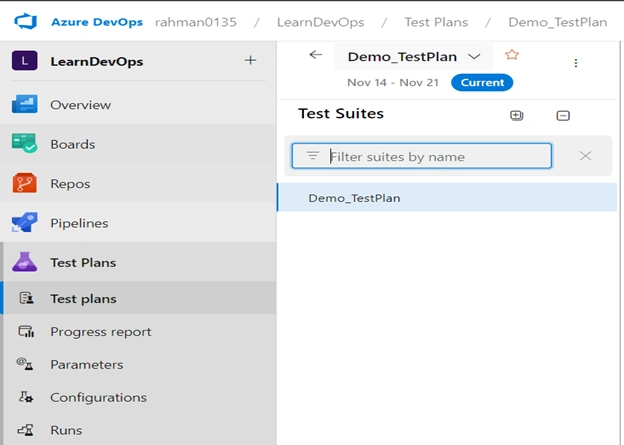The image size is (624, 445).
Task: Click the Nov 14 - Nov 21 date range
Action: pyautogui.click(x=393, y=82)
